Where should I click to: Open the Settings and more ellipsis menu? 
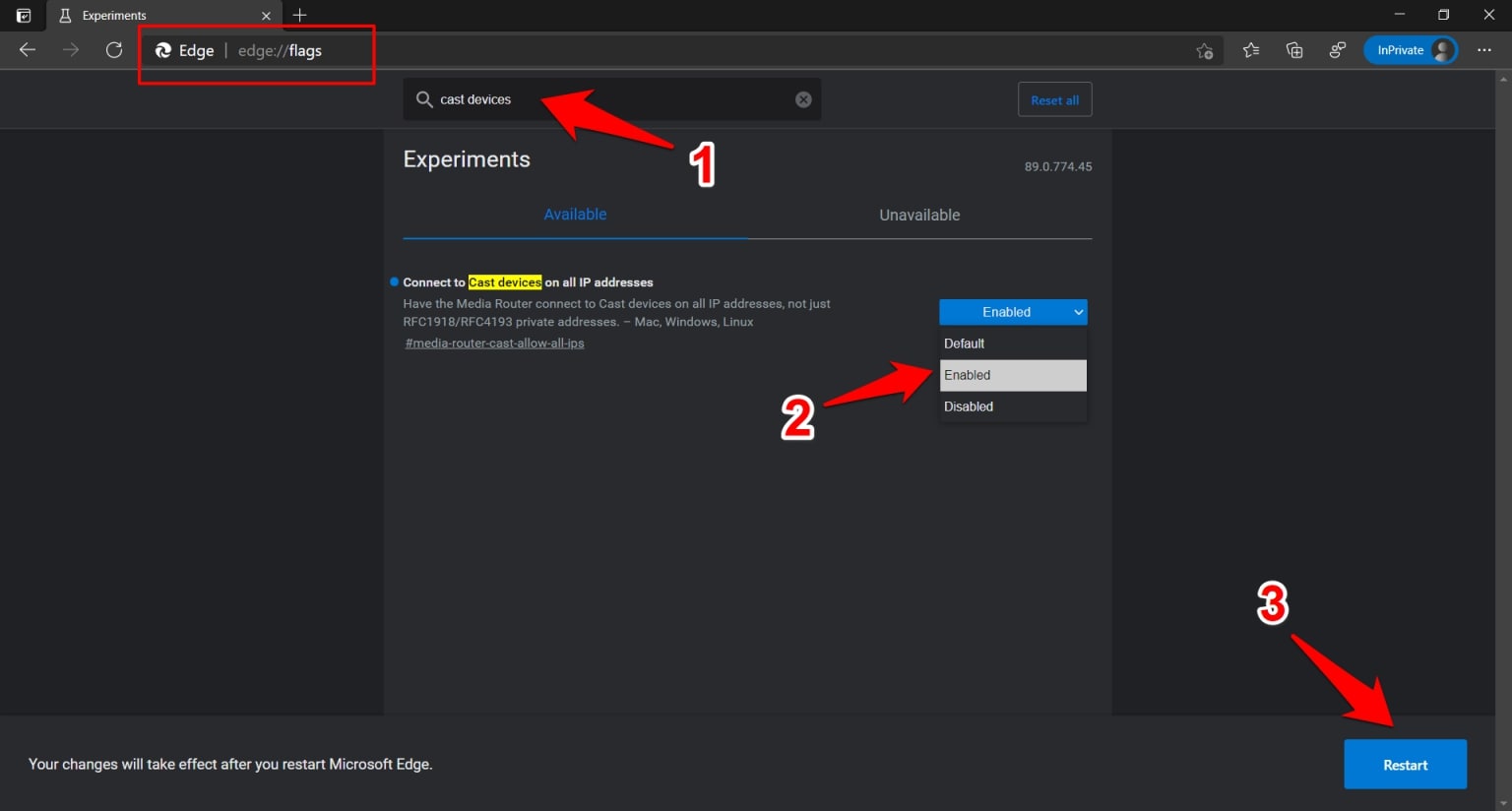[1484, 50]
